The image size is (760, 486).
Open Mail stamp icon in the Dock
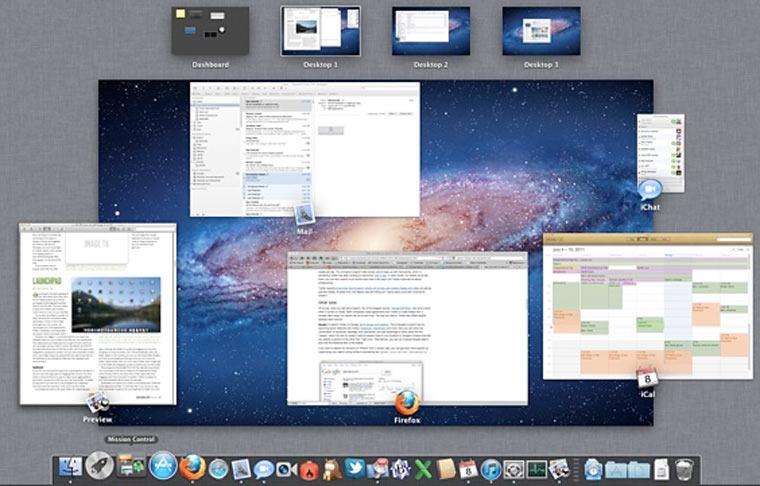click(x=241, y=469)
